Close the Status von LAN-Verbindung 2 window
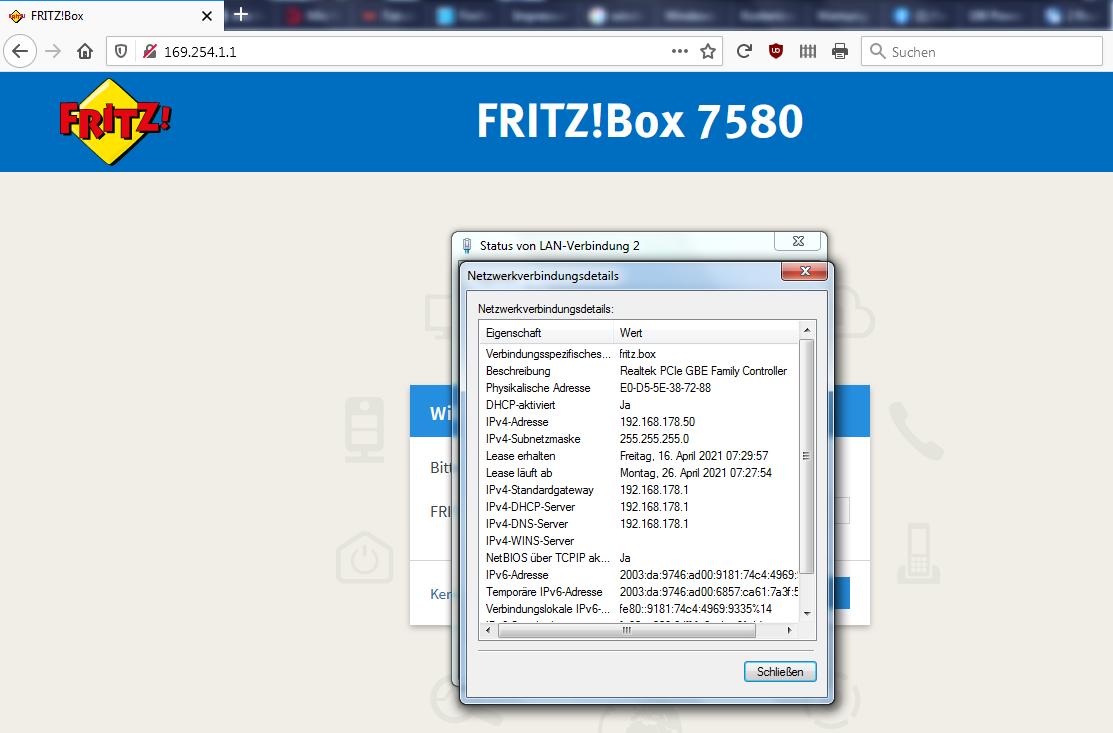1113x733 pixels. pos(798,241)
